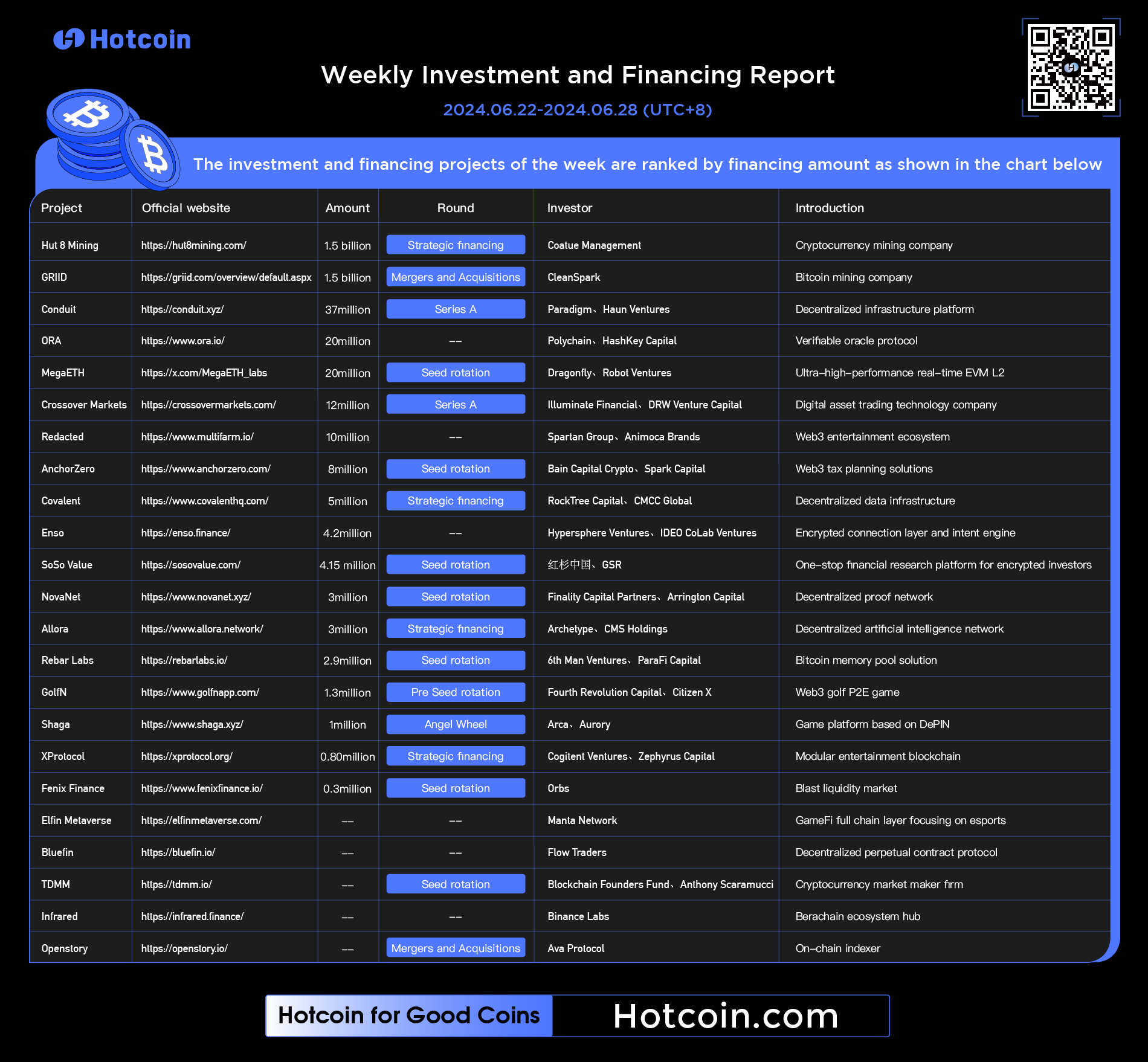Click the Series A badge for Conduit
Viewport: 1148px width, 1062px height.
coord(456,309)
